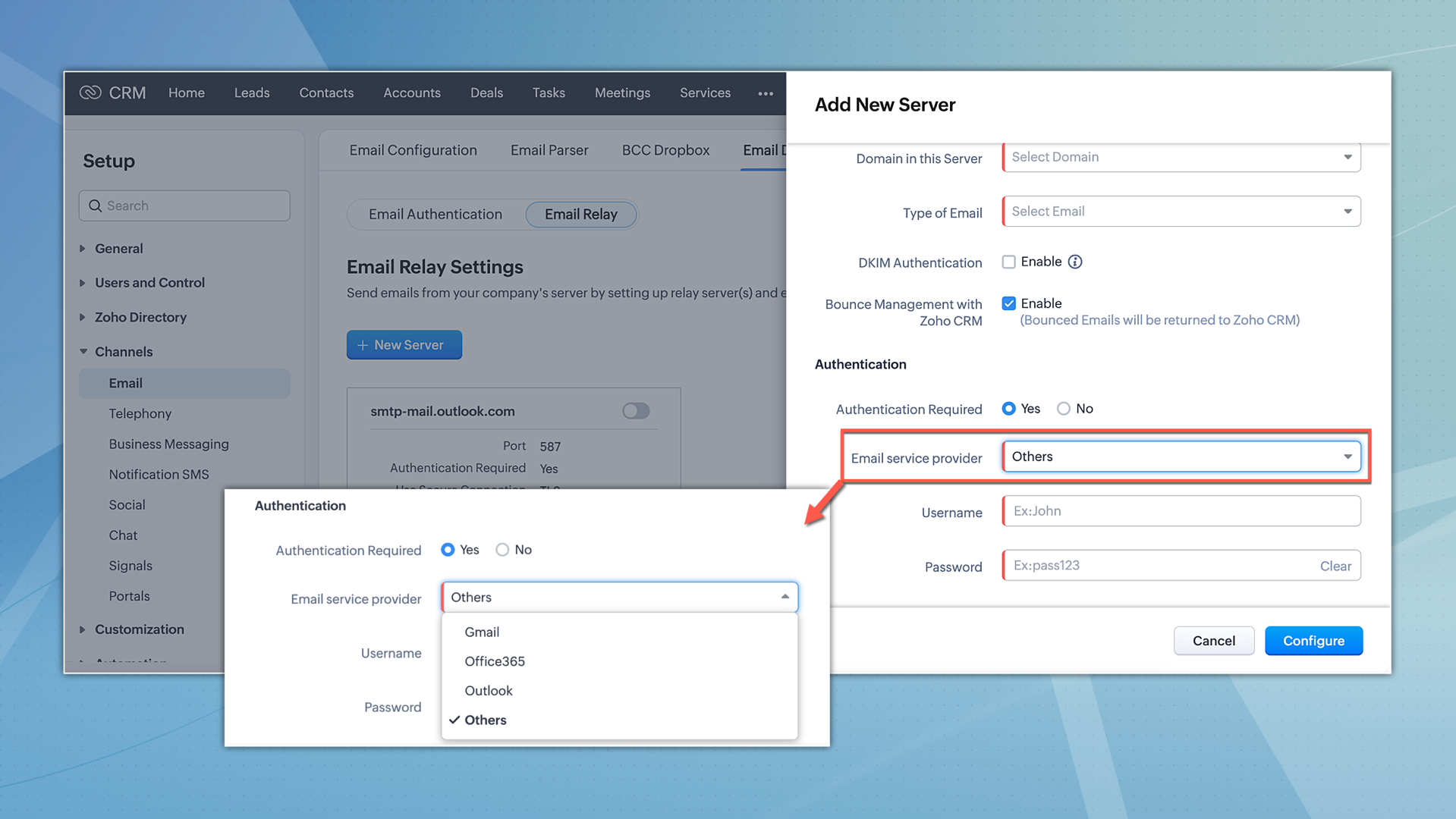
Task: Select the Email Authentication tab
Action: pyautogui.click(x=435, y=215)
